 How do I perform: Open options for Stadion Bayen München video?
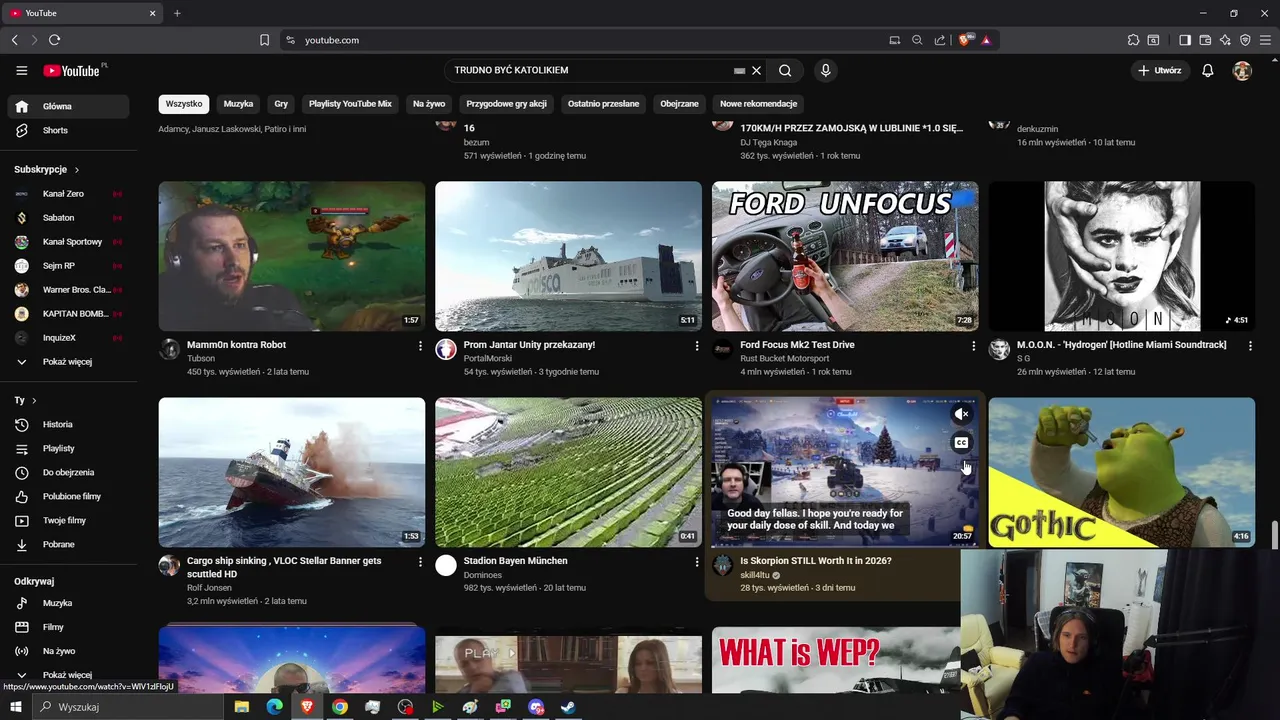coord(697,562)
